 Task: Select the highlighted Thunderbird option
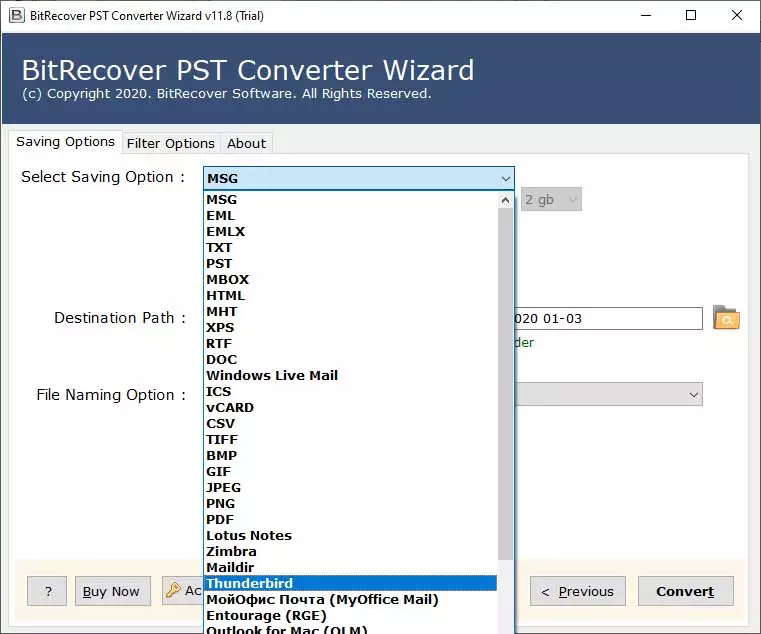[x=350, y=584]
